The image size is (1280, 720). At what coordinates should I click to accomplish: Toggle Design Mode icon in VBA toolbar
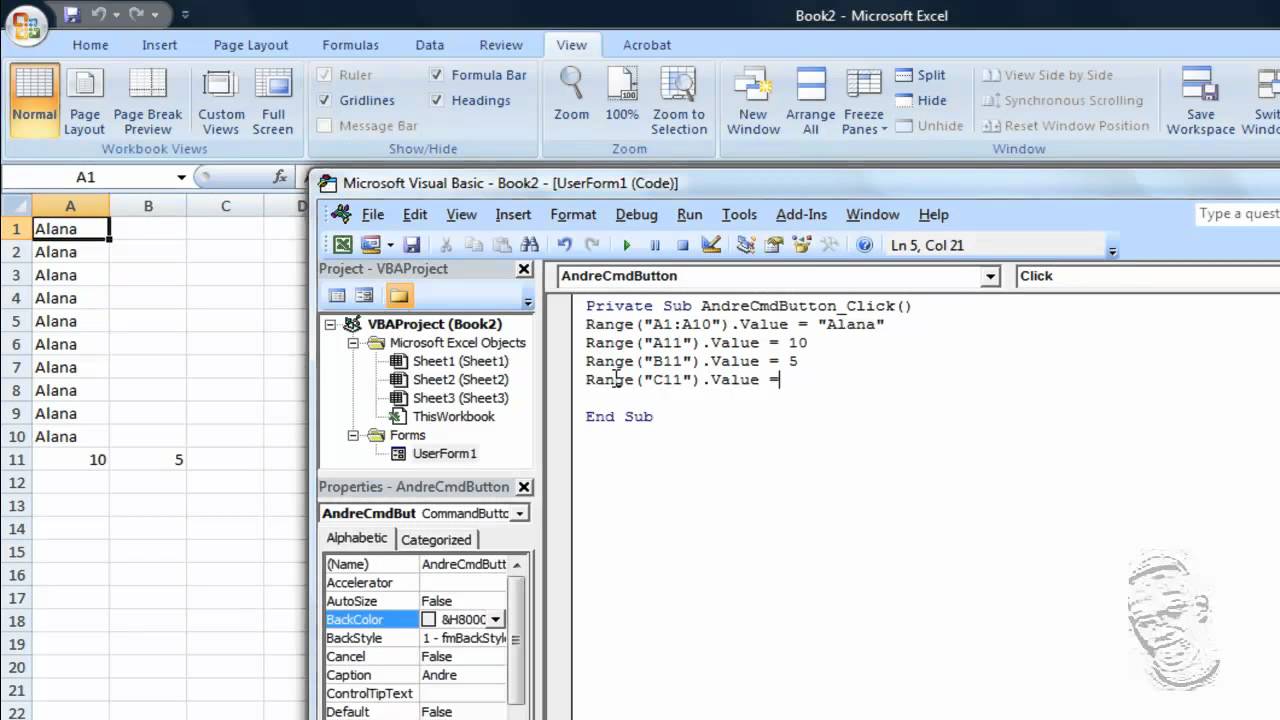tap(711, 245)
